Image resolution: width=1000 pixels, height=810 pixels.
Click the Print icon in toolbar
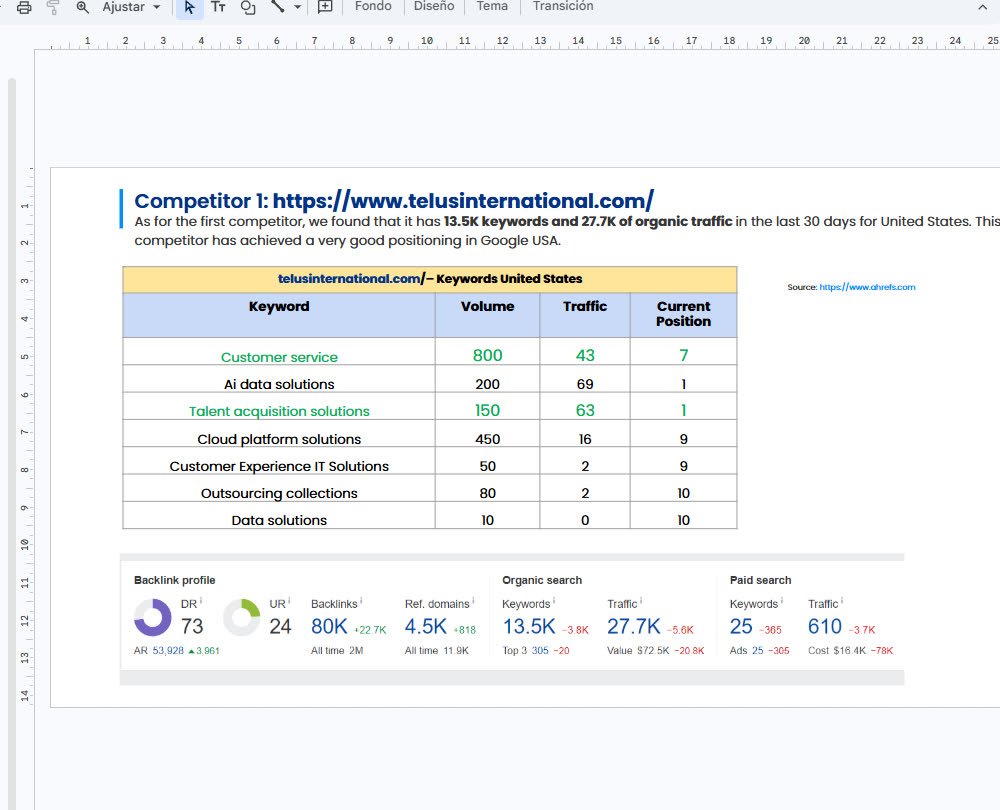coord(24,7)
